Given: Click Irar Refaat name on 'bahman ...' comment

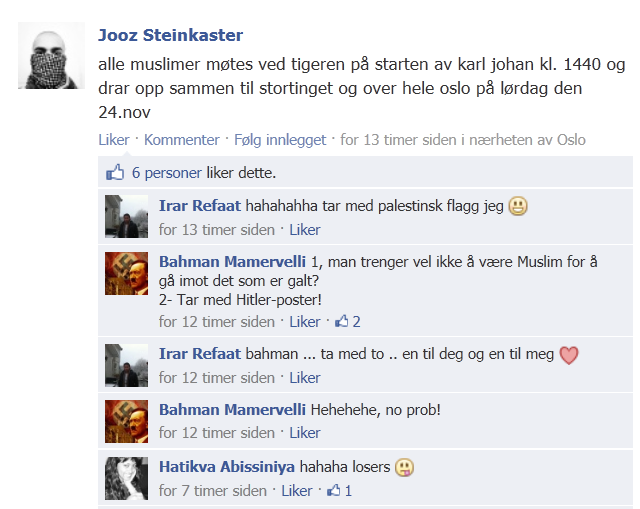Looking at the screenshot, I should [x=200, y=353].
